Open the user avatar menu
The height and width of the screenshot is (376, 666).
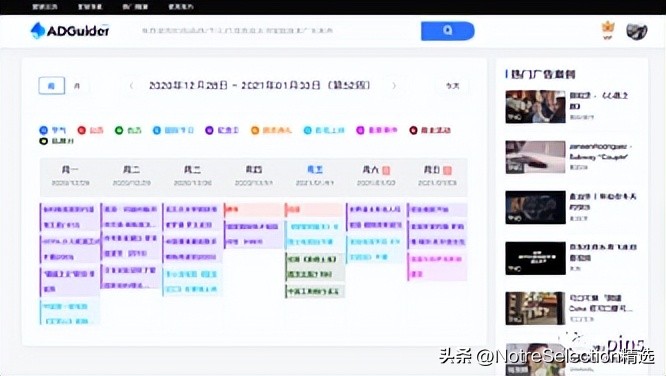(x=637, y=31)
